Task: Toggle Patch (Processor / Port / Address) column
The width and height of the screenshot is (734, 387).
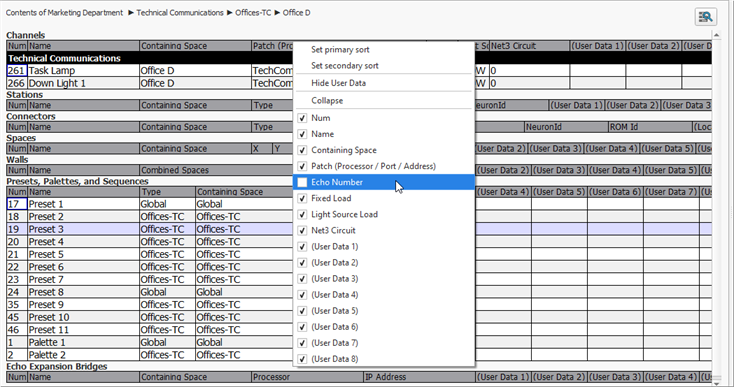Action: pos(302,166)
